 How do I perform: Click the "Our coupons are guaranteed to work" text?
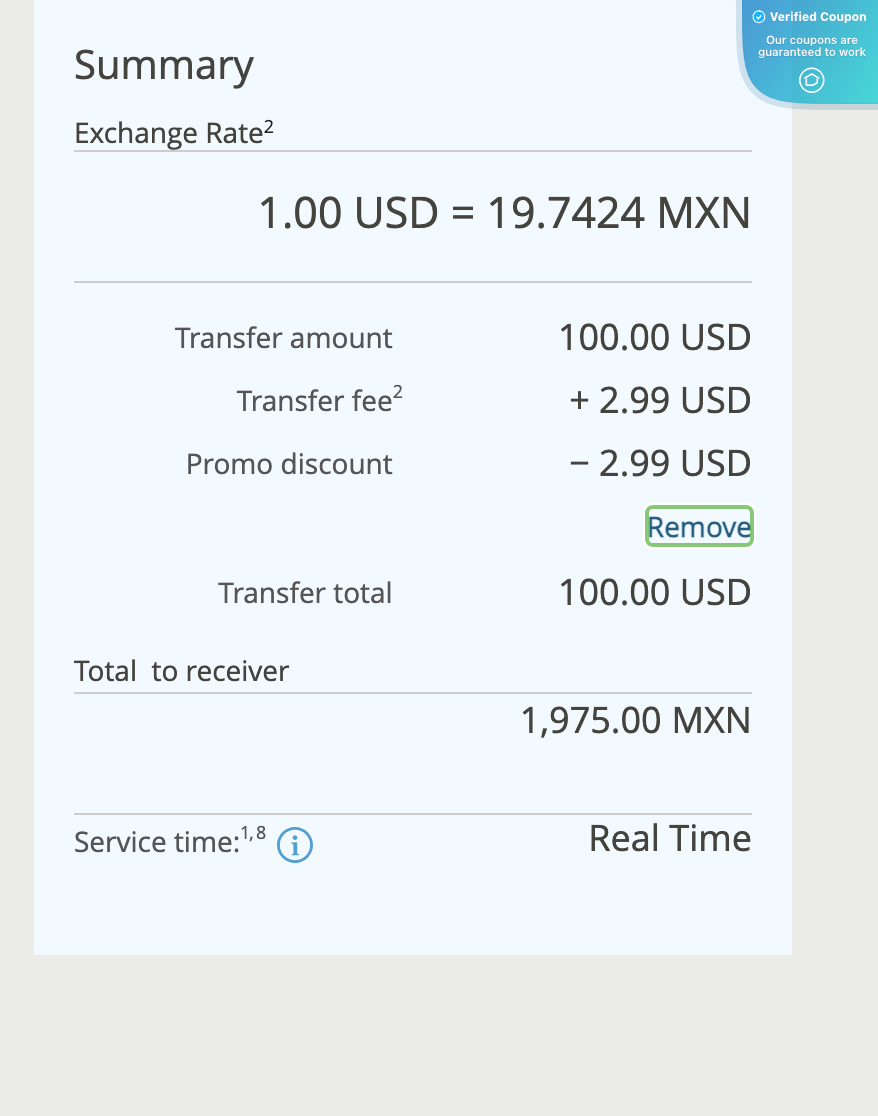[x=812, y=46]
